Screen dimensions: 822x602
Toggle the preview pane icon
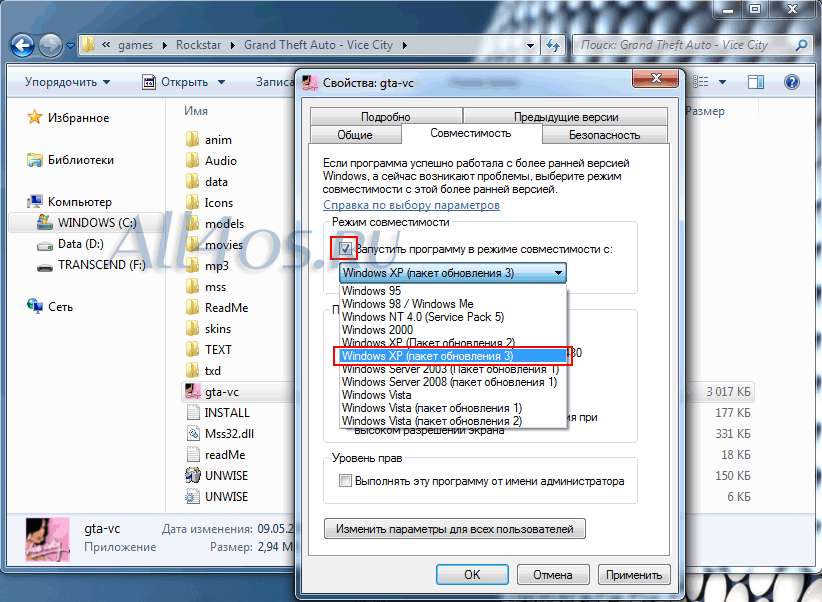[756, 82]
